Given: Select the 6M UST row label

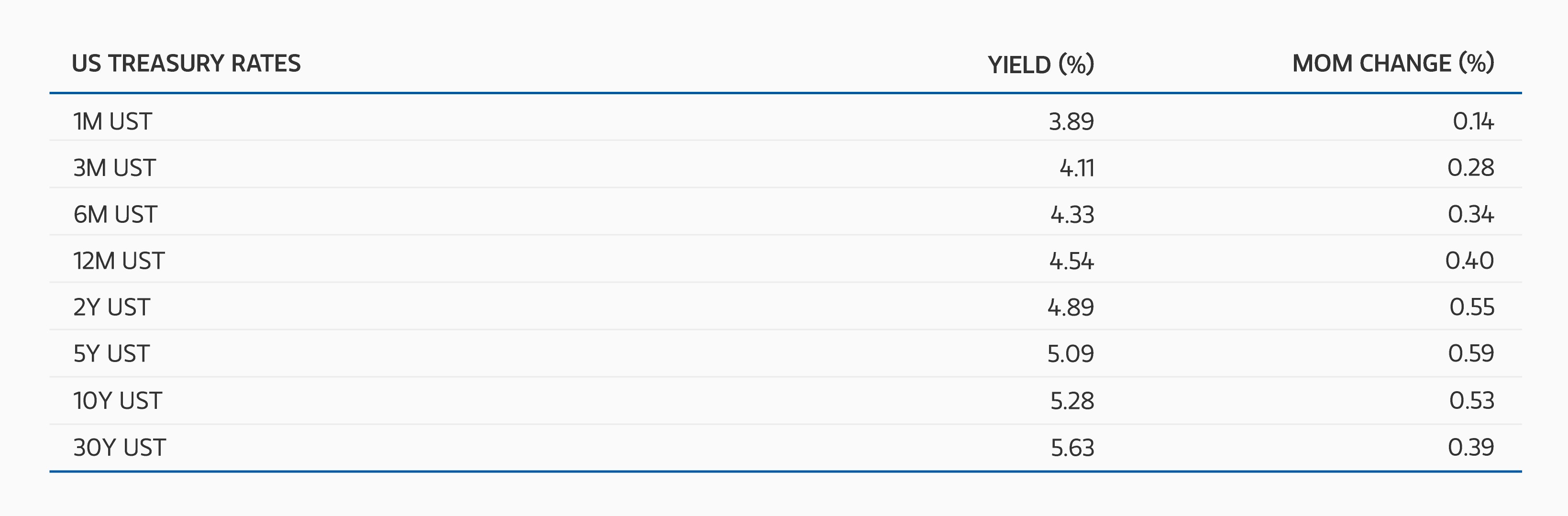Looking at the screenshot, I should 115,215.
